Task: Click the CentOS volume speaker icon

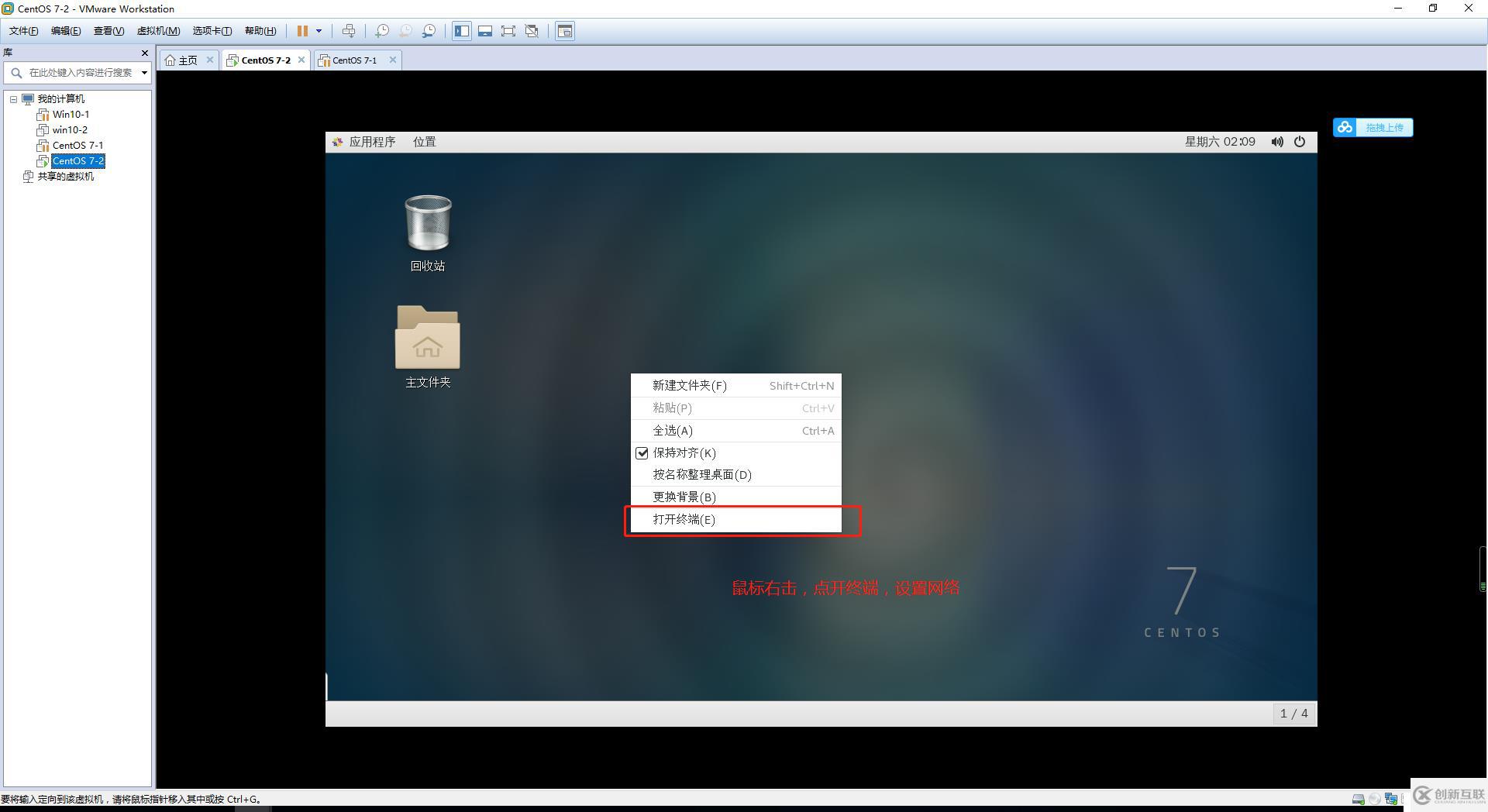Action: [x=1276, y=142]
